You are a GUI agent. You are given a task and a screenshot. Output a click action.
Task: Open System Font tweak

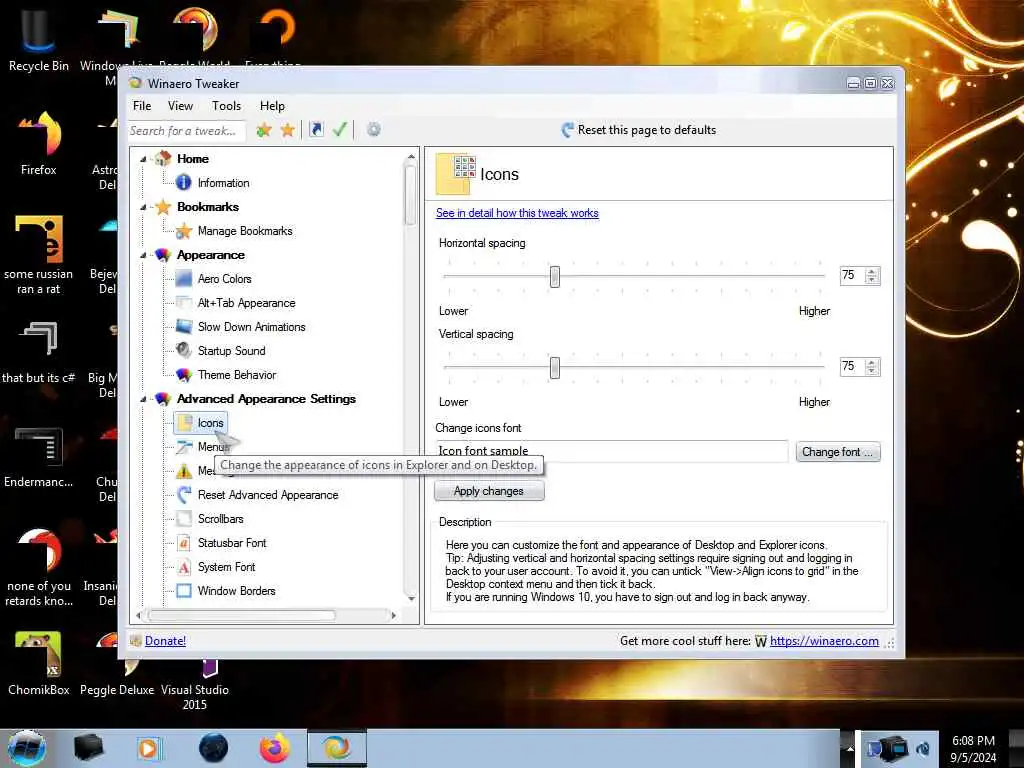[226, 567]
